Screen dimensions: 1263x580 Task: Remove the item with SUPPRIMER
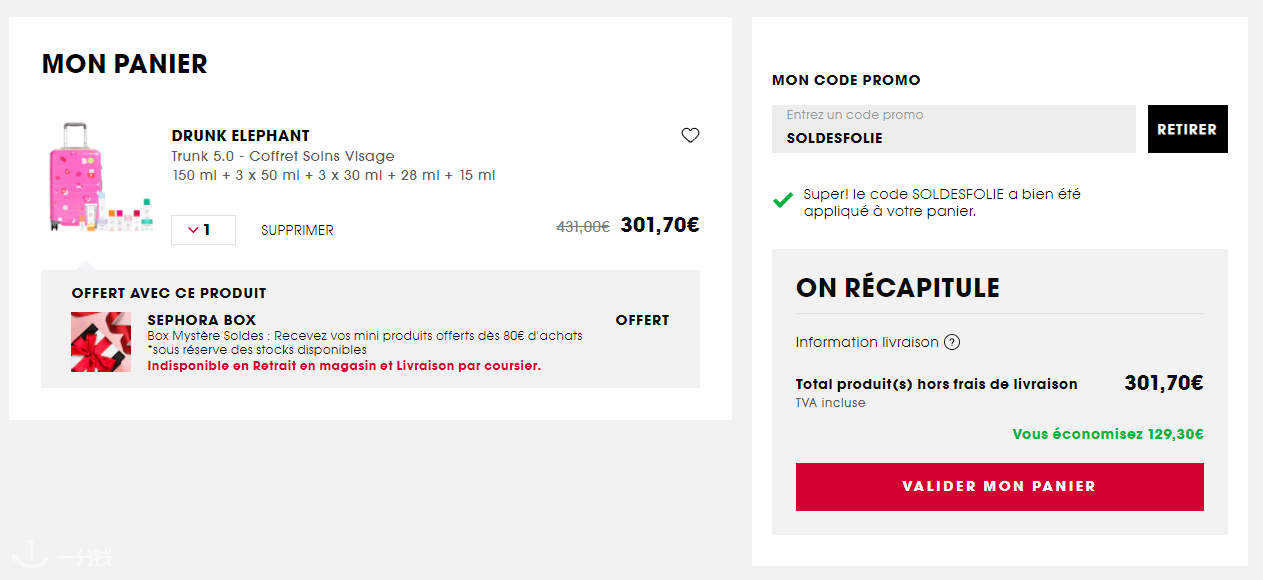click(x=297, y=230)
